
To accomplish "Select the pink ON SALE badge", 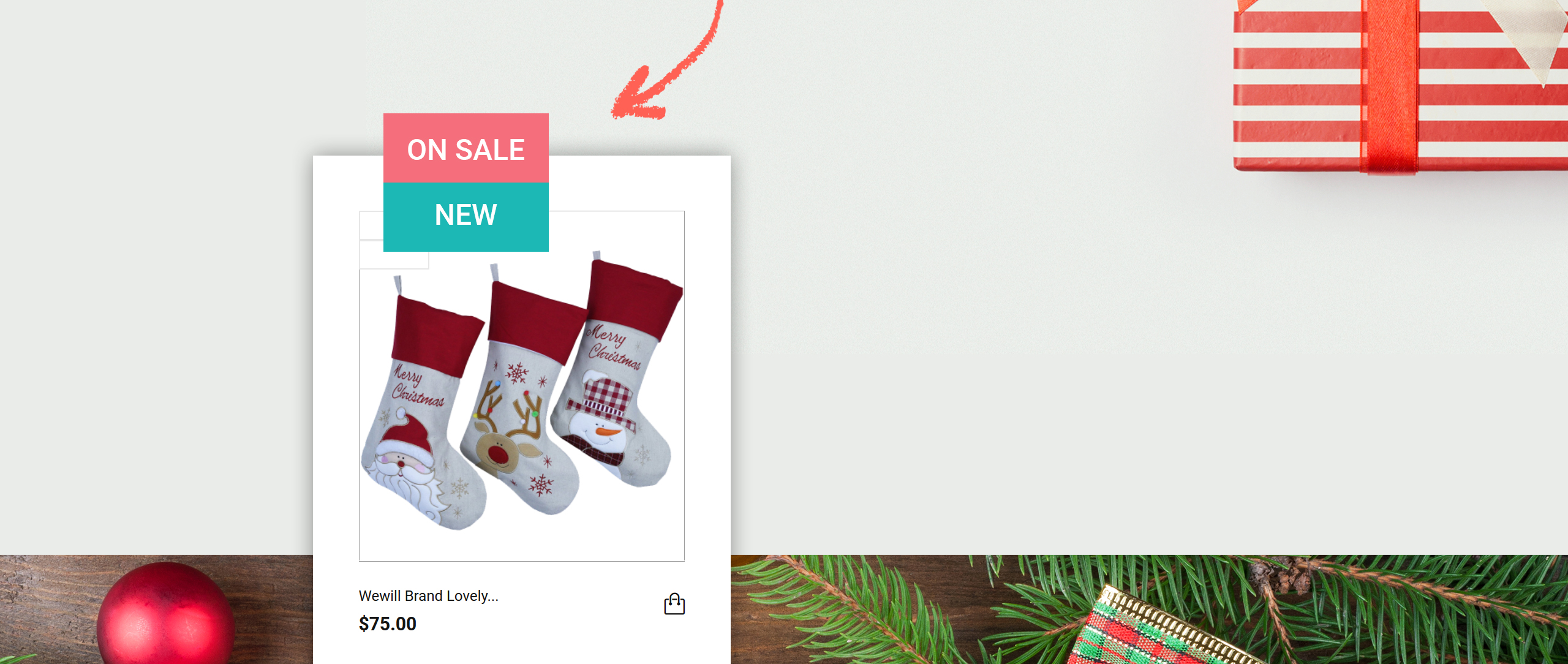I will pos(466,148).
